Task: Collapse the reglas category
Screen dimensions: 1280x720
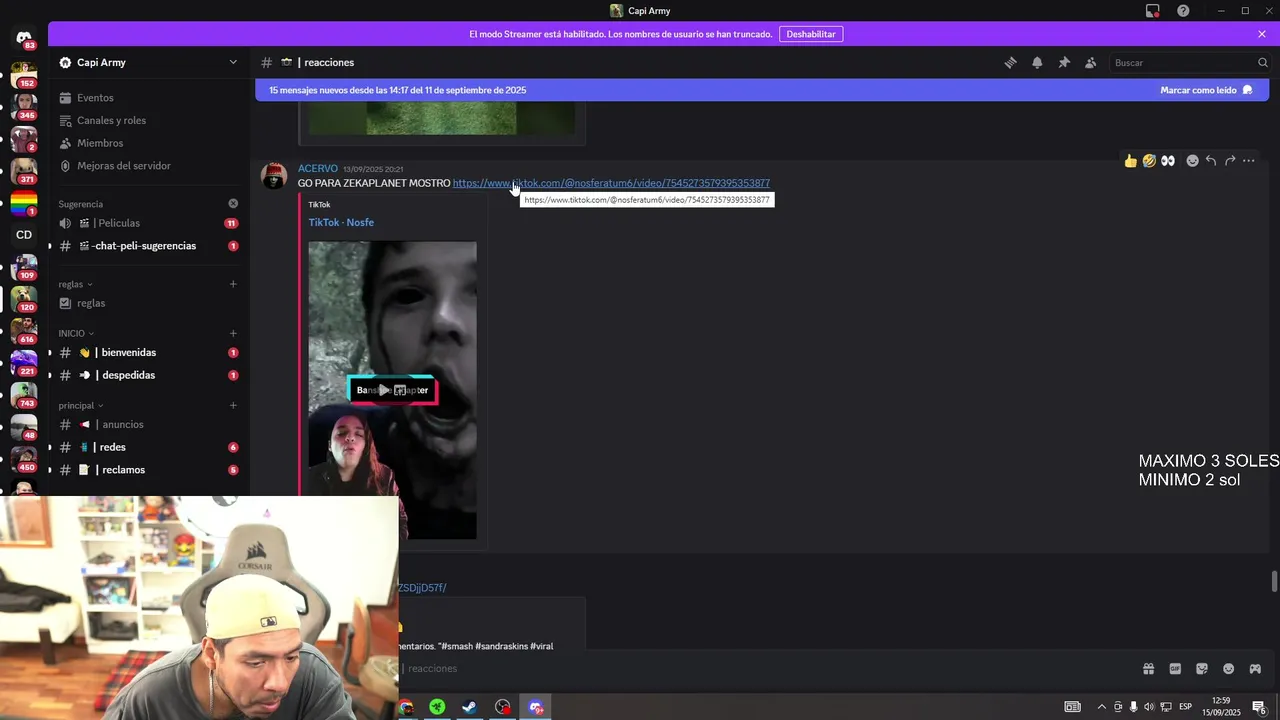Action: 75,284
